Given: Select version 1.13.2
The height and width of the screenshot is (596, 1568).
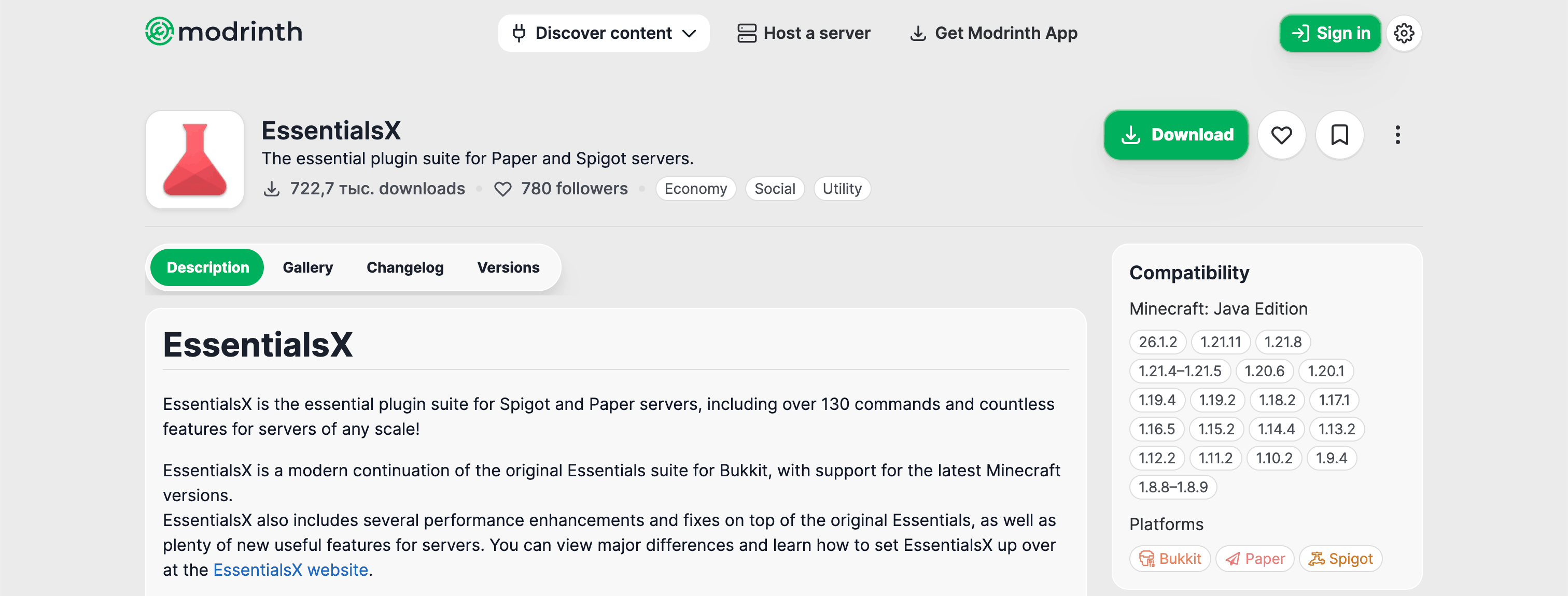Looking at the screenshot, I should coord(1337,429).
